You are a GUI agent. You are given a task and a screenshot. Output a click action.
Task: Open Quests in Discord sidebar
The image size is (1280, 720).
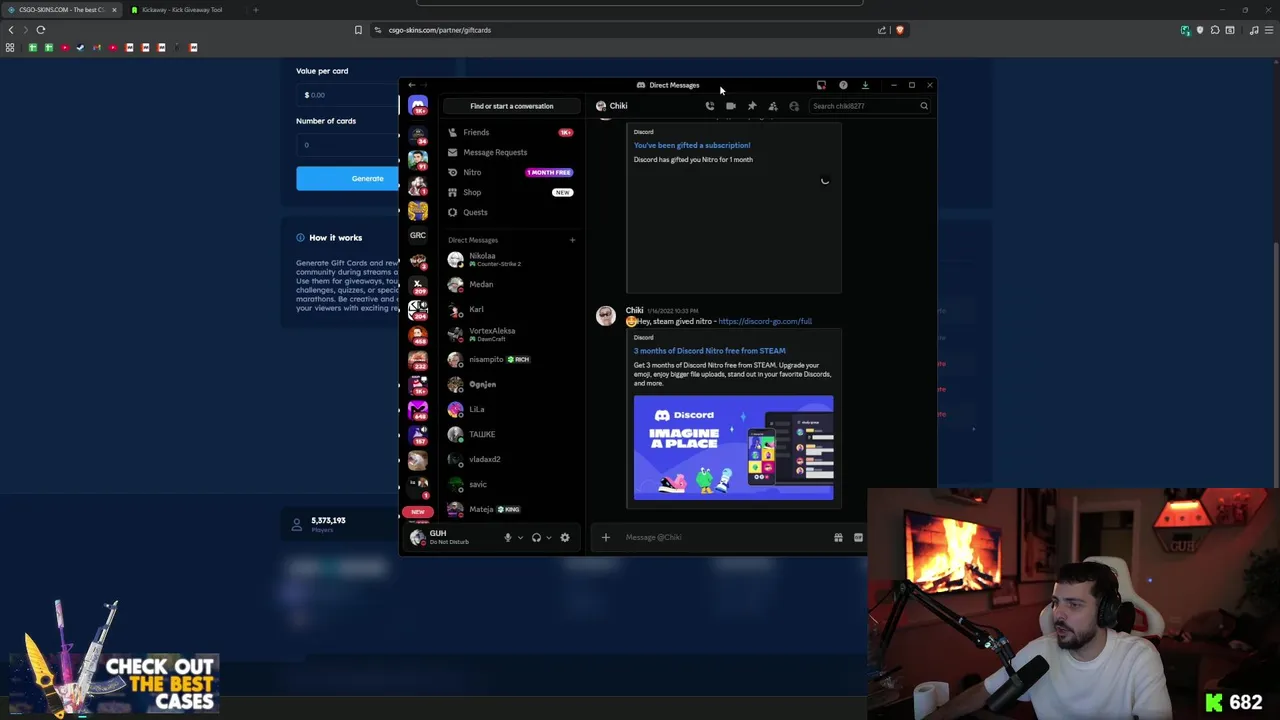coord(510,212)
